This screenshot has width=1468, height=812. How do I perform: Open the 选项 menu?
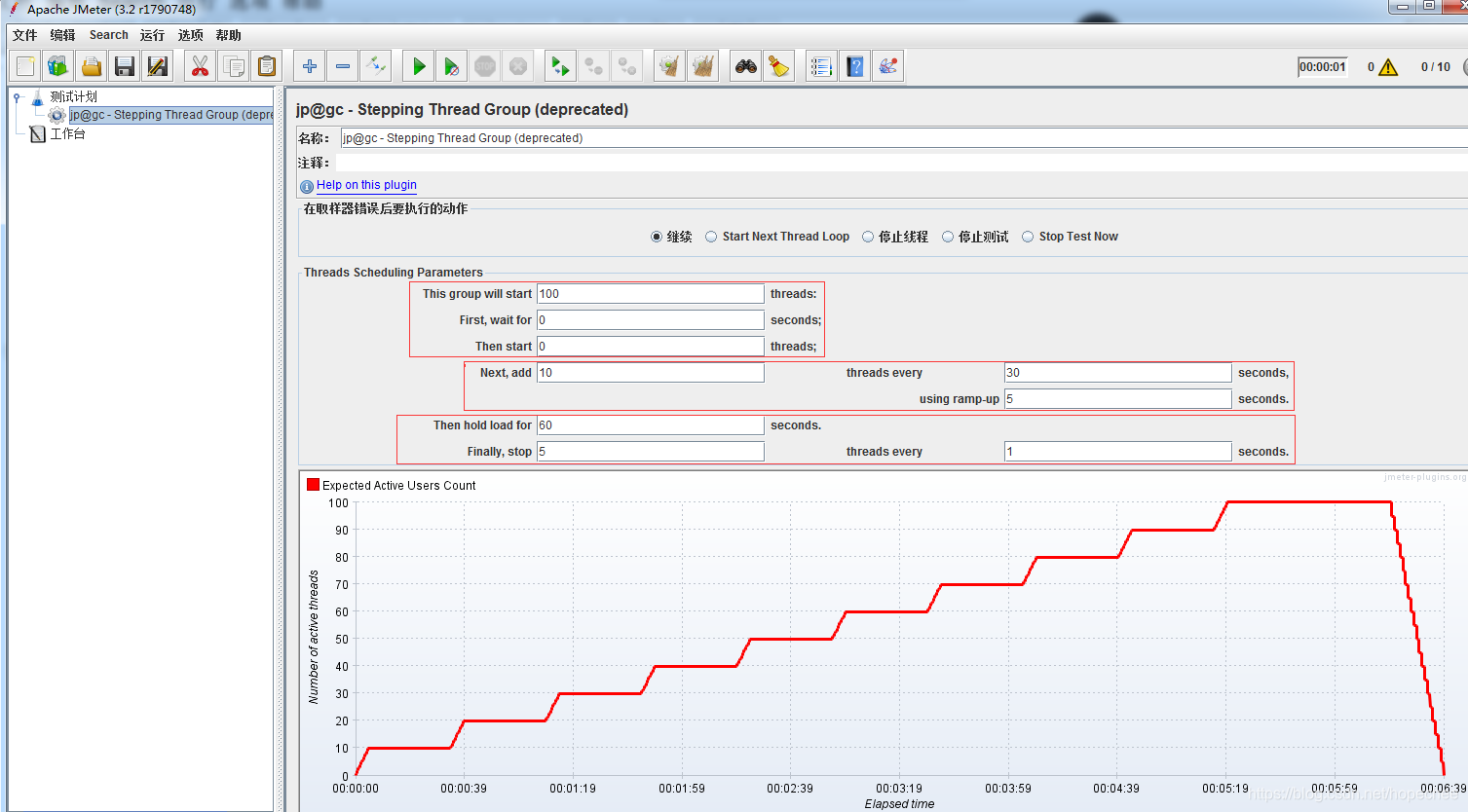(x=190, y=35)
